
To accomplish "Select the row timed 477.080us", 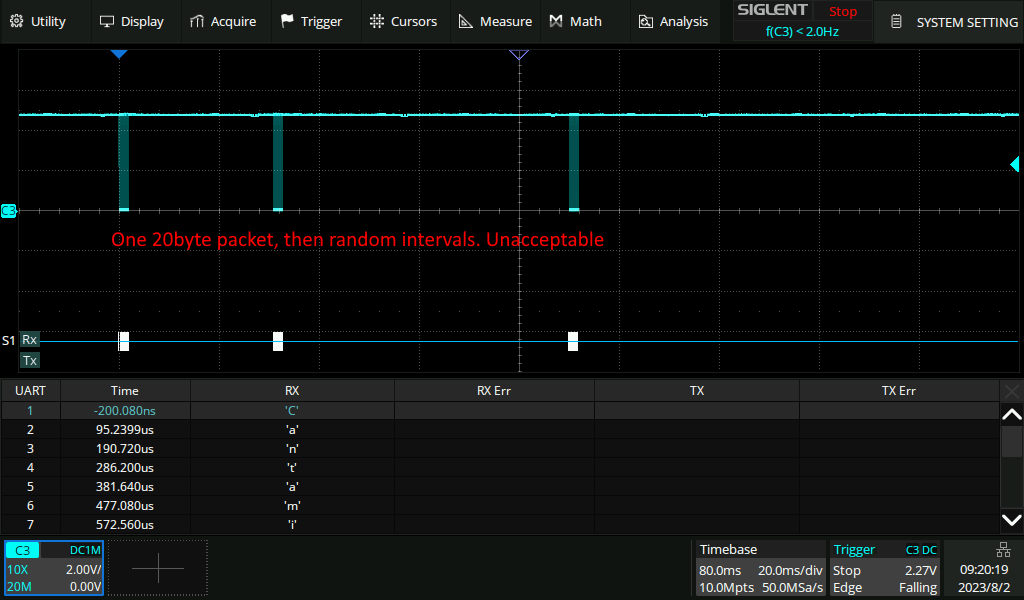I will pyautogui.click(x=500, y=505).
